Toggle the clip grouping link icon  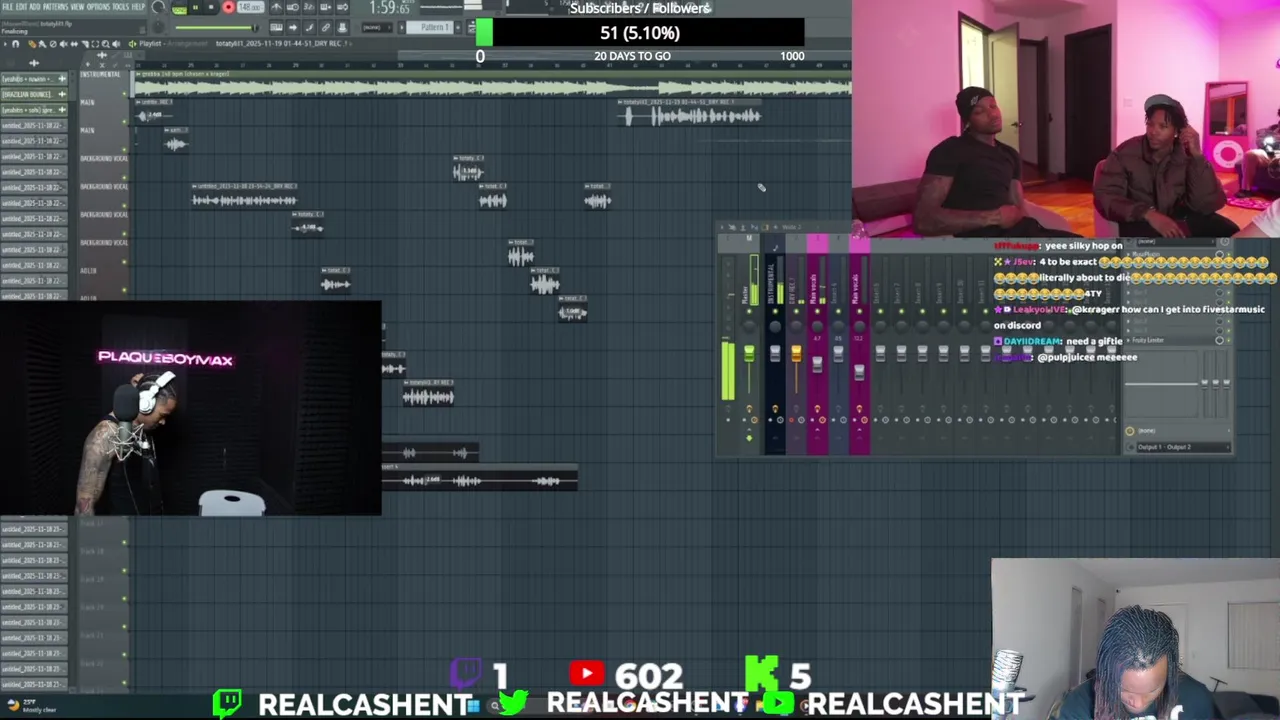pyautogui.click(x=325, y=27)
